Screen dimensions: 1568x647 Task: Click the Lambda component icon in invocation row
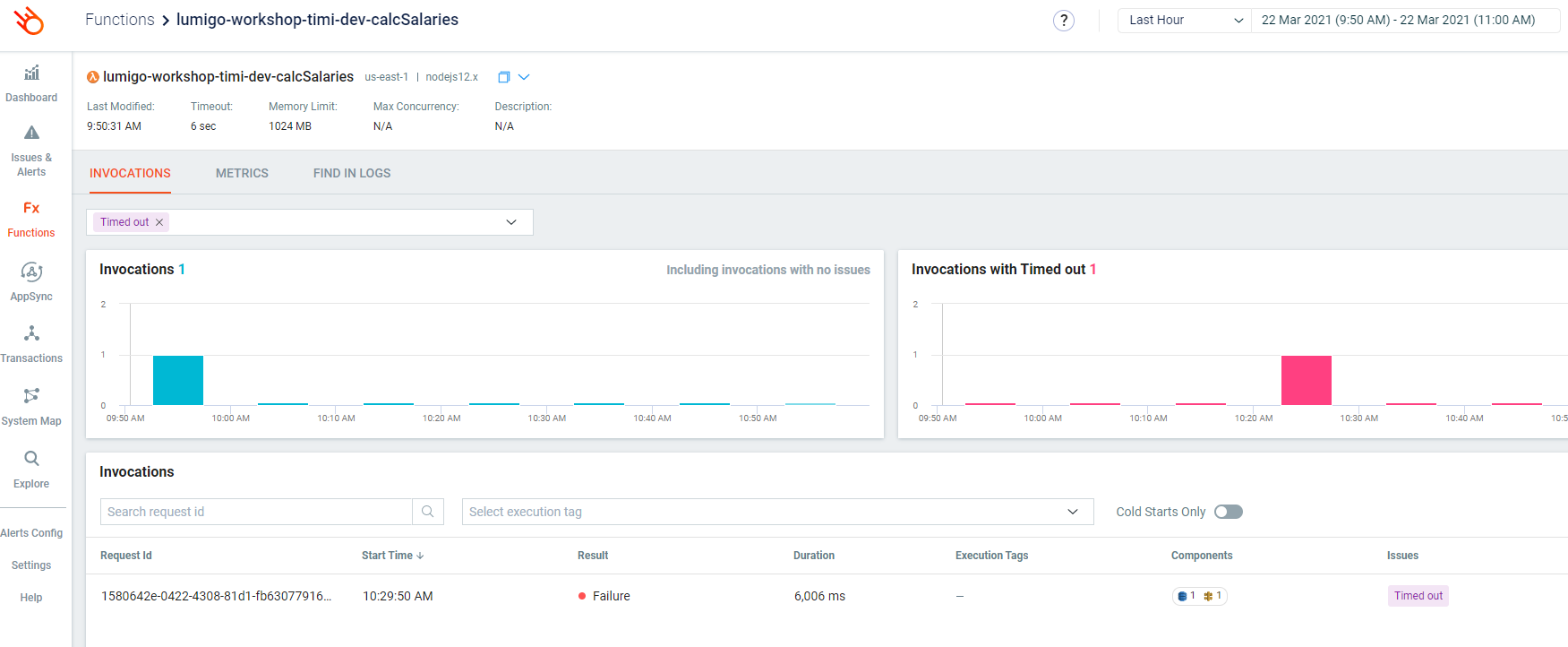click(x=1208, y=596)
